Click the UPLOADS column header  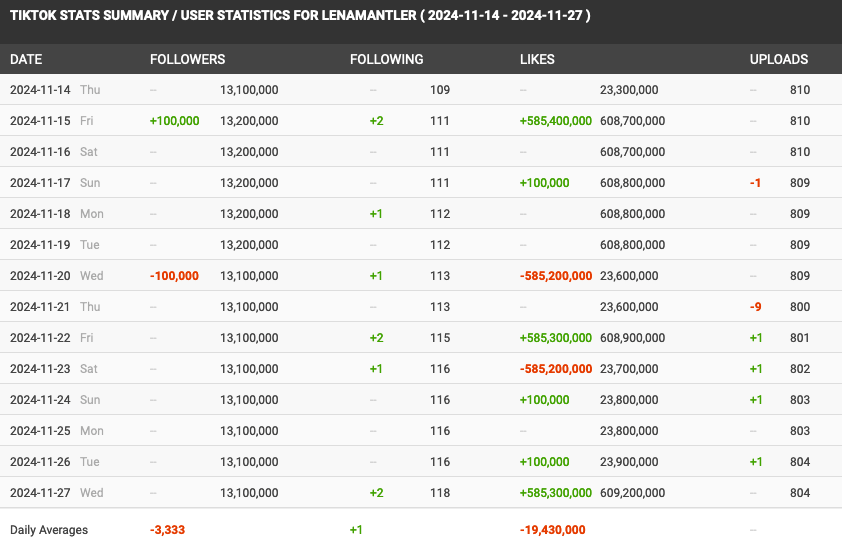pos(779,59)
